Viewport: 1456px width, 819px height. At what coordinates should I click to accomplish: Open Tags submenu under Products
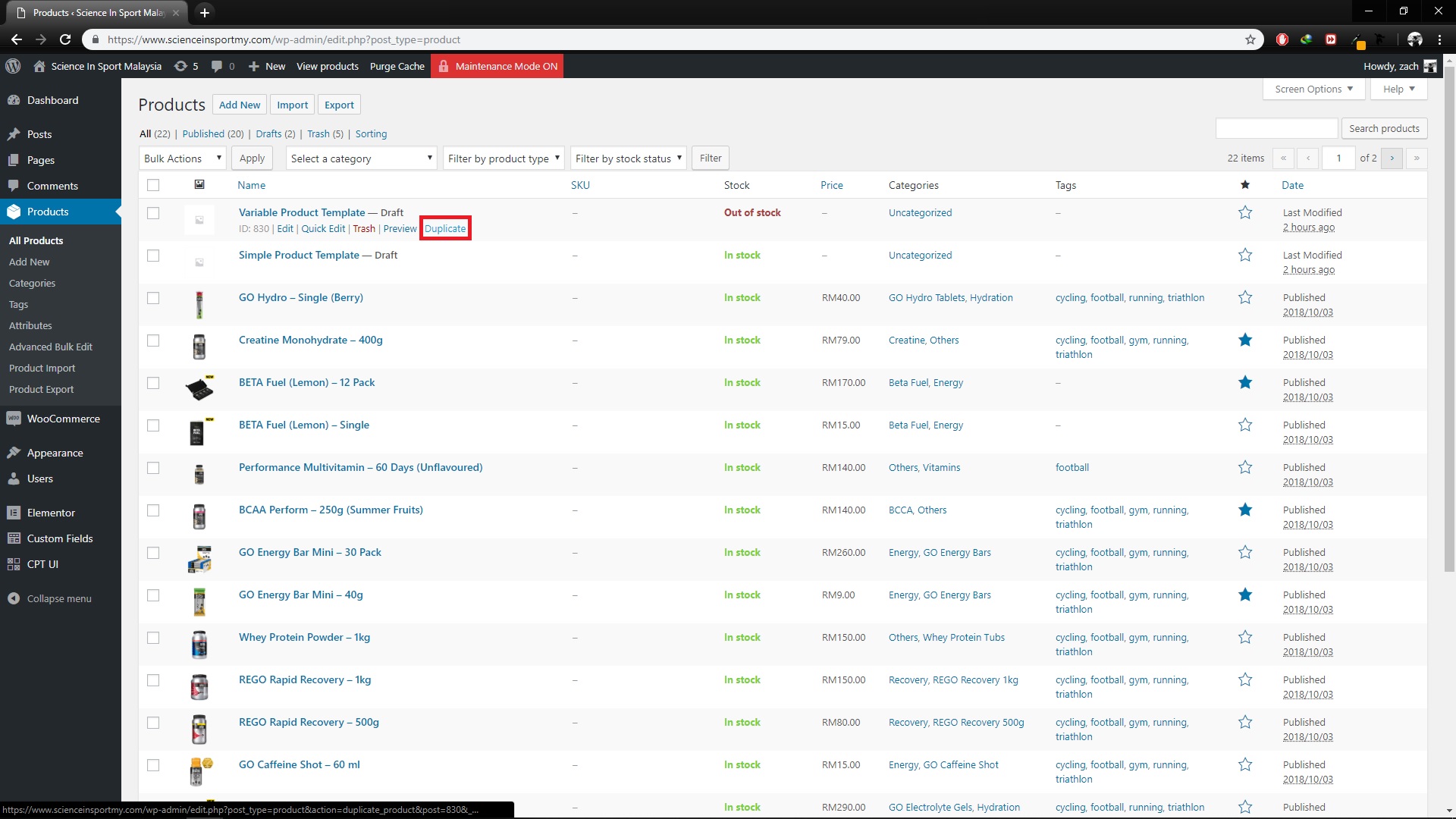[x=18, y=304]
